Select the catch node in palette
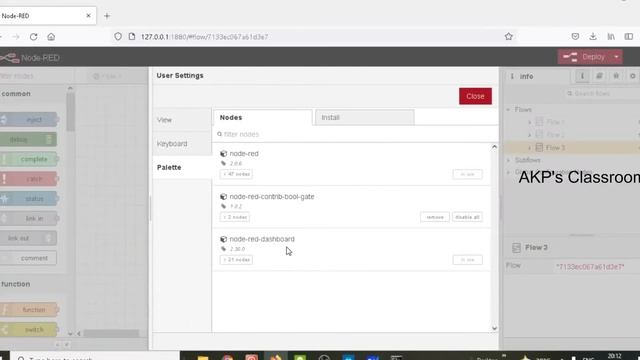Image resolution: width=640 pixels, height=360 pixels. (29, 179)
